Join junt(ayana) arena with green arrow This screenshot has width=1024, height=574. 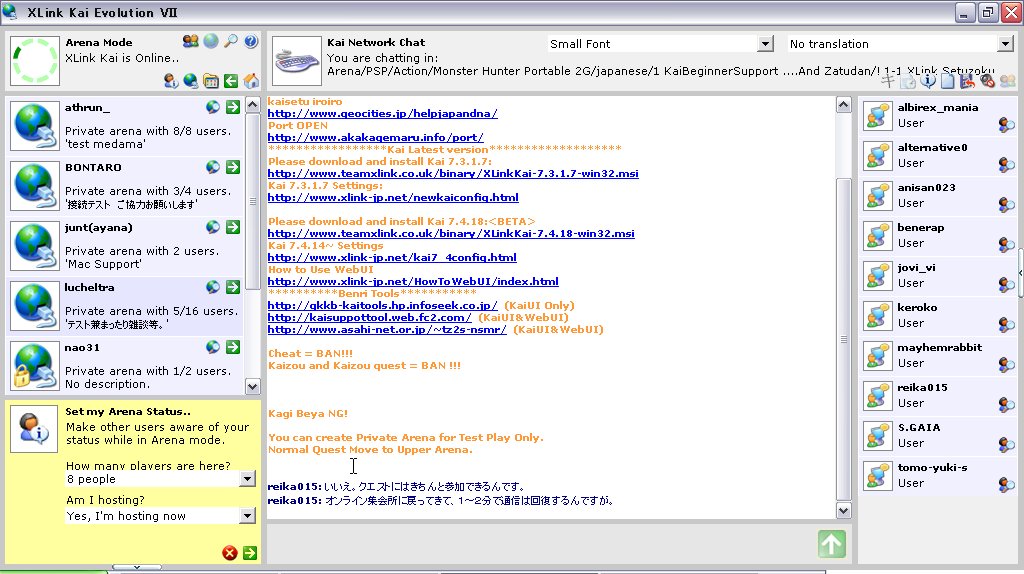coord(233,227)
